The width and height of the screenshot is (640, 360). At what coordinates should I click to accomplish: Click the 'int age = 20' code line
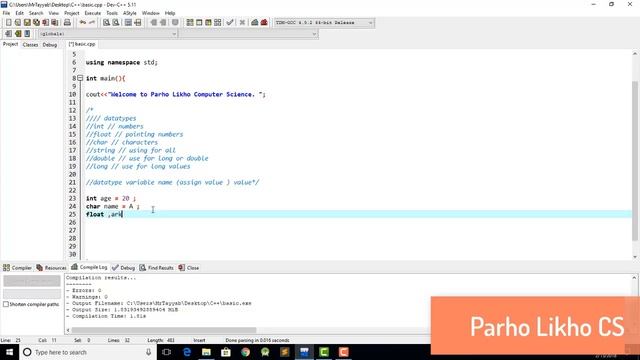(x=111, y=198)
